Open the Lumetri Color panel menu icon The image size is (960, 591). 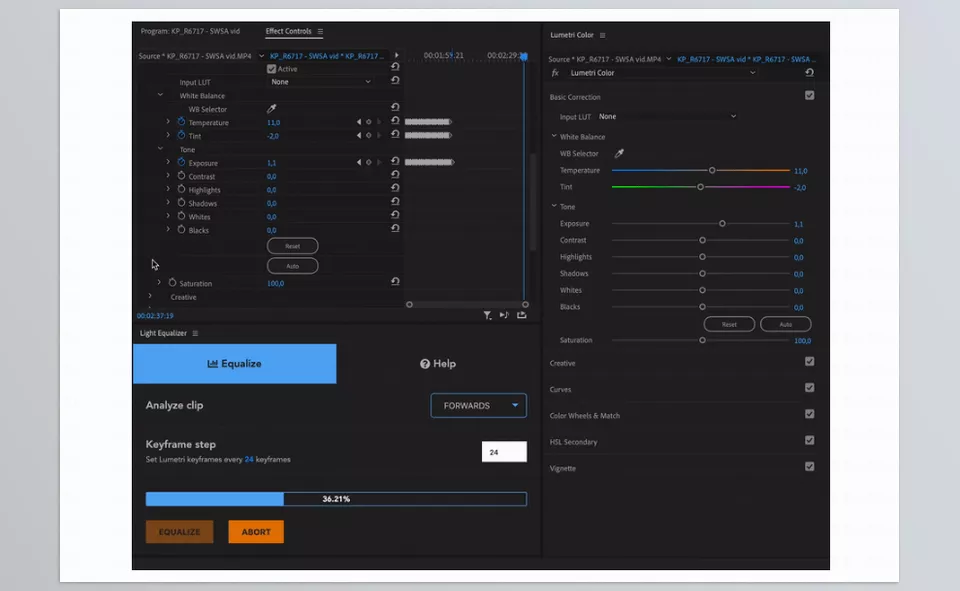[x=602, y=36]
